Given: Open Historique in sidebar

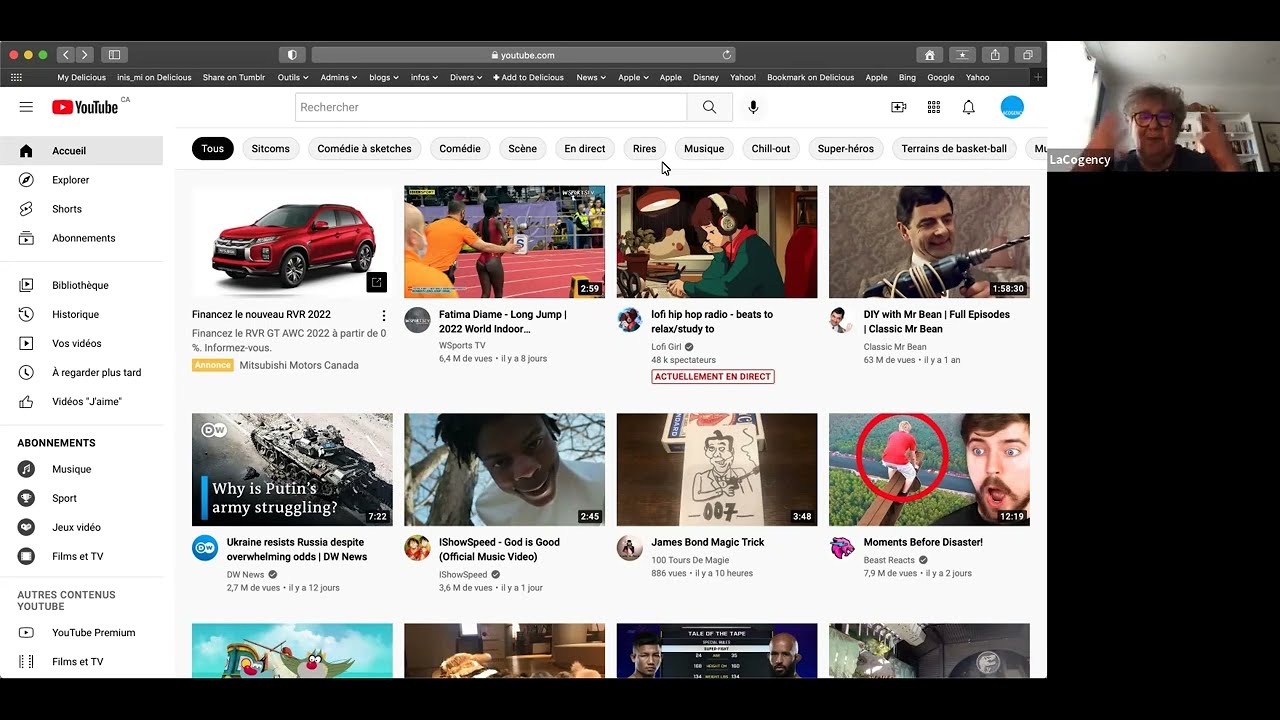Looking at the screenshot, I should pos(81,314).
